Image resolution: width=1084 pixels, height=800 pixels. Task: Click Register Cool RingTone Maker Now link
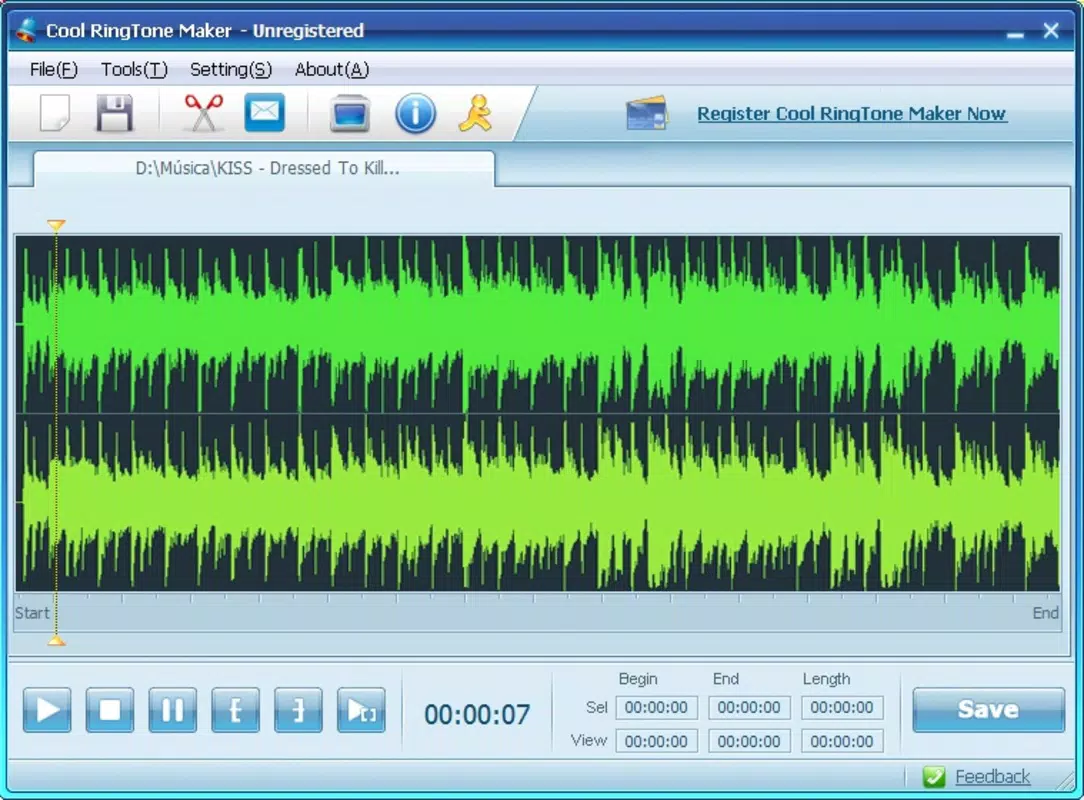(851, 113)
